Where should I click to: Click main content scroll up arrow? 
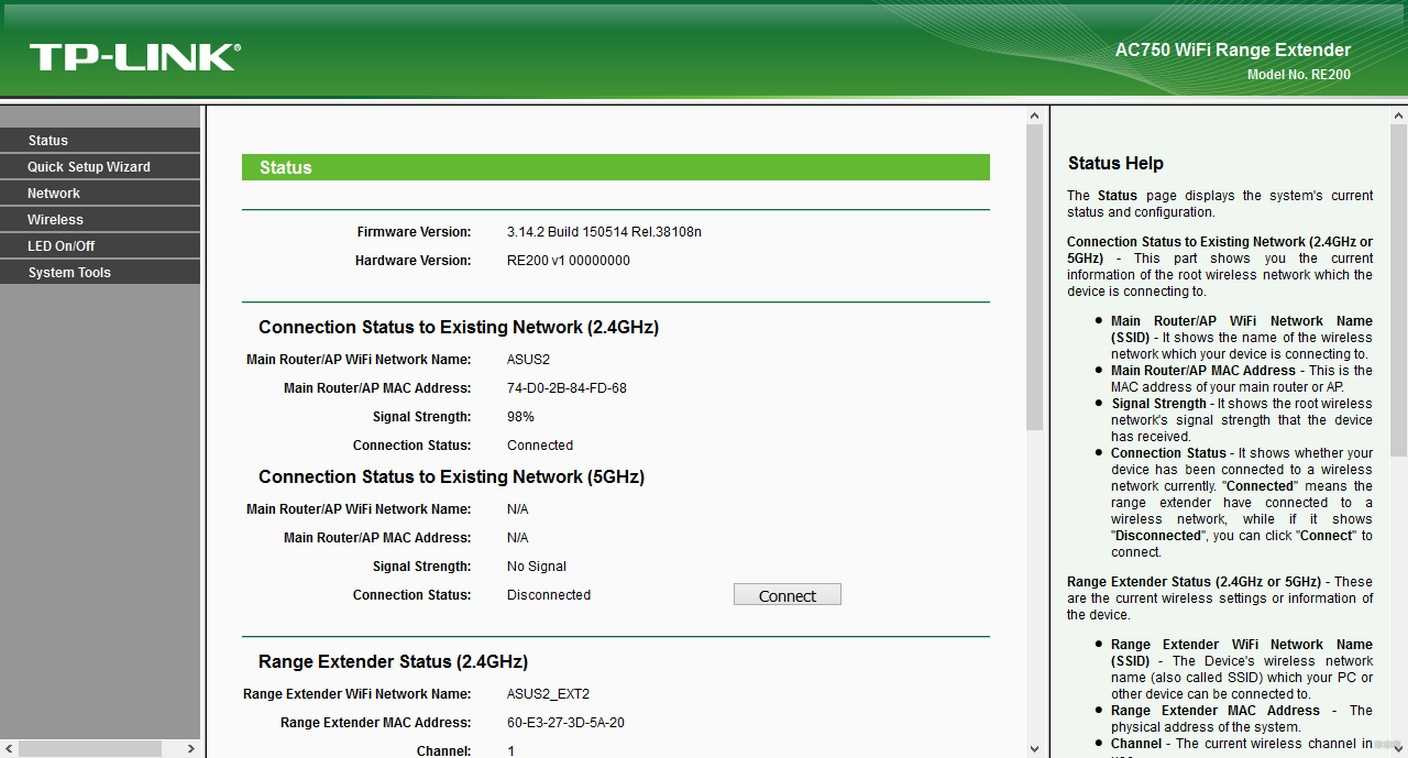[1035, 117]
